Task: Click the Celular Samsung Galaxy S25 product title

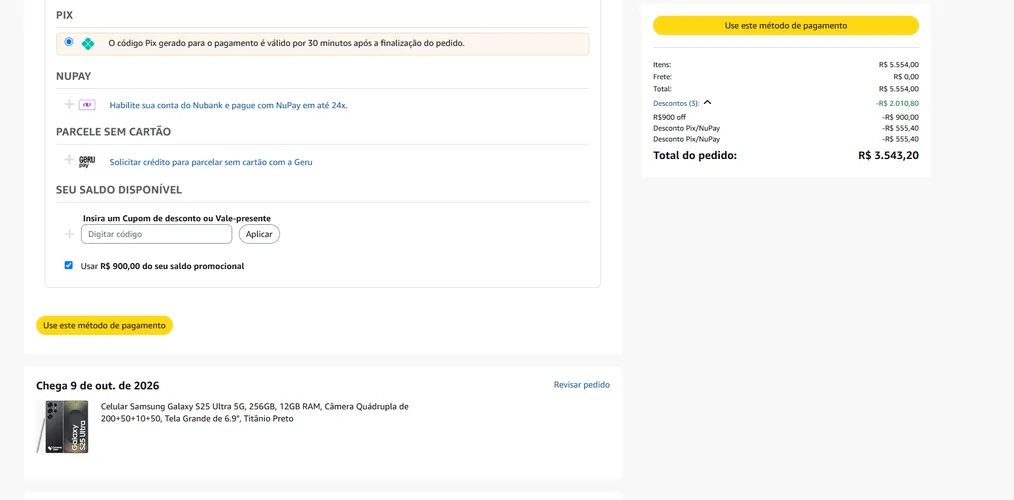Action: point(255,413)
